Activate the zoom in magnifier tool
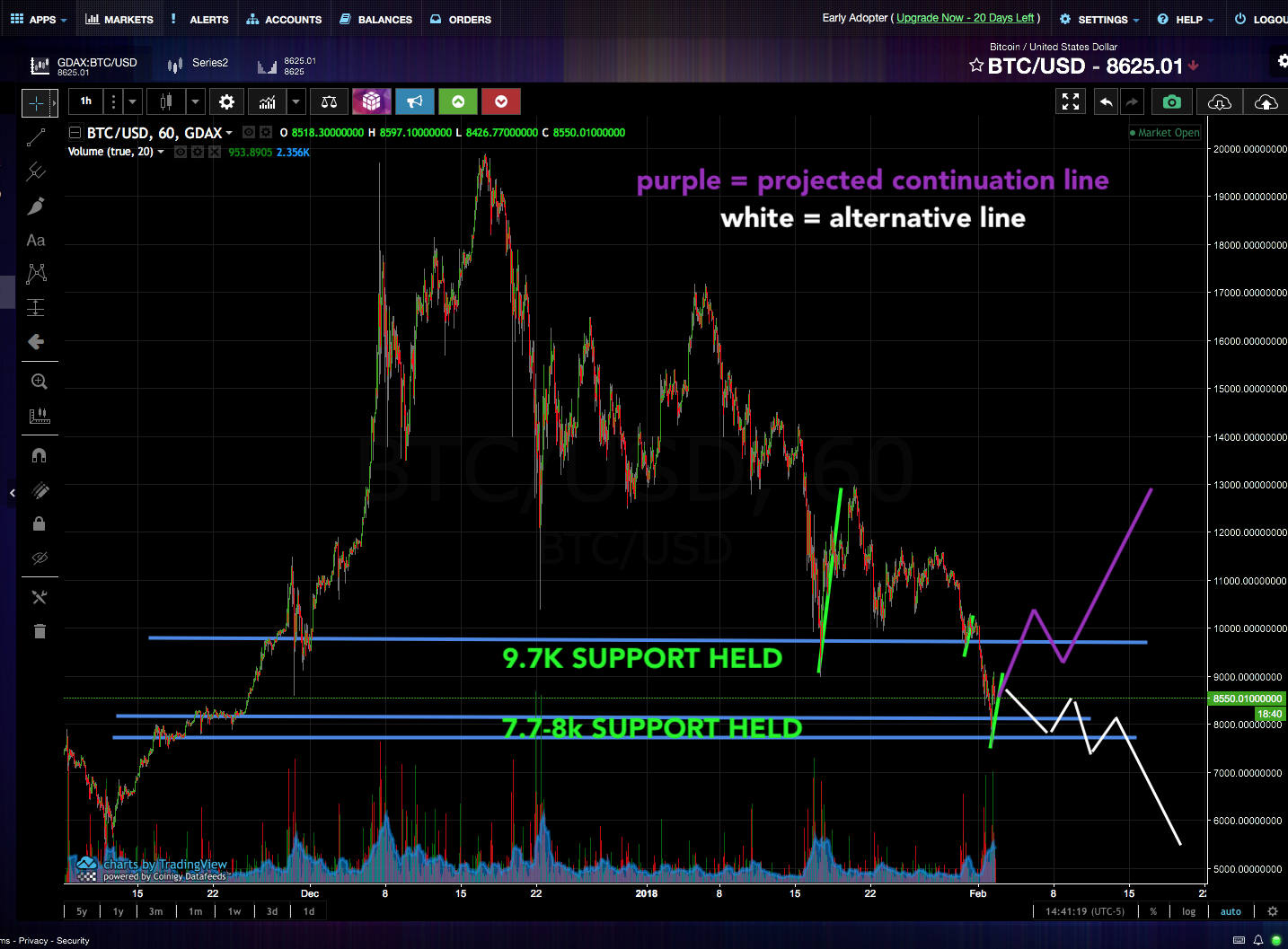Image resolution: width=1288 pixels, height=949 pixels. point(39,382)
